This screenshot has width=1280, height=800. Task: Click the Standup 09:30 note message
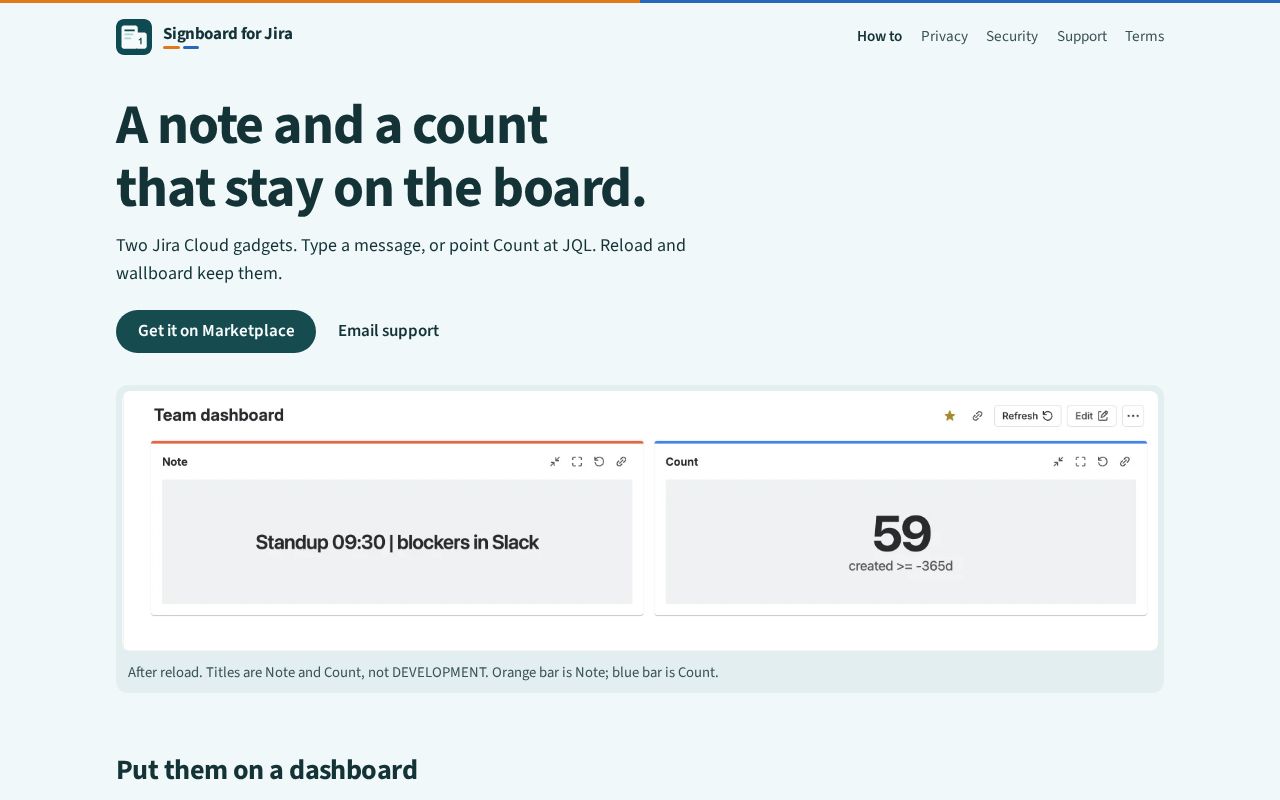pyautogui.click(x=397, y=542)
